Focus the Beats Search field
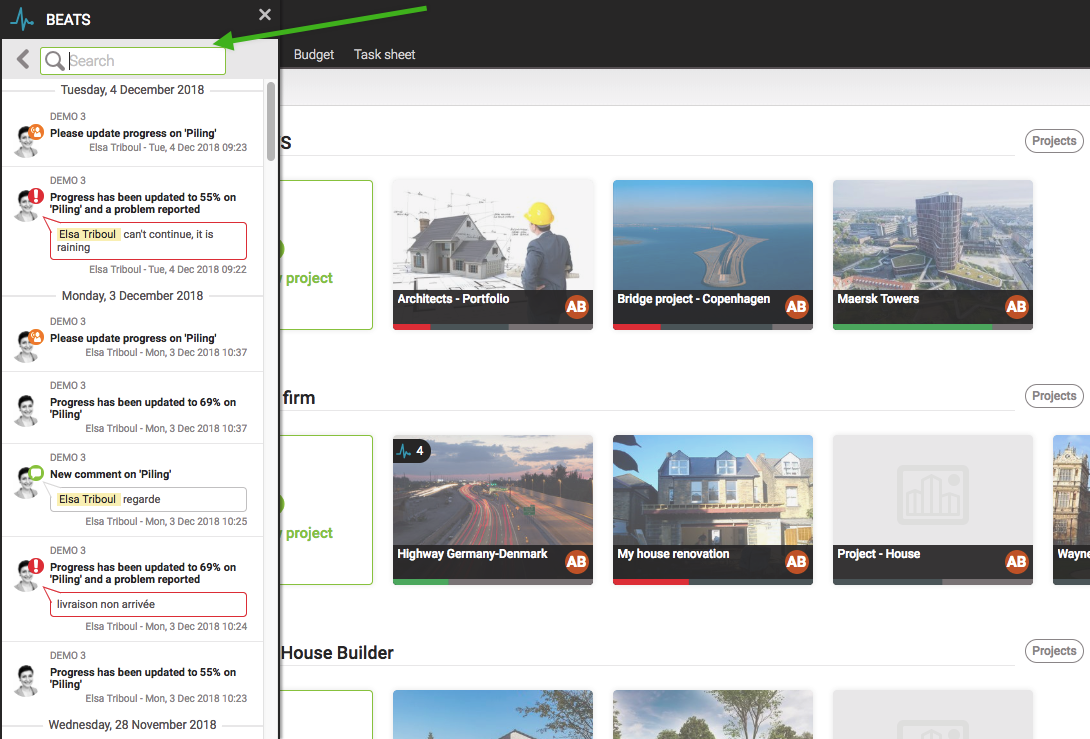Image resolution: width=1090 pixels, height=739 pixels. tap(133, 61)
